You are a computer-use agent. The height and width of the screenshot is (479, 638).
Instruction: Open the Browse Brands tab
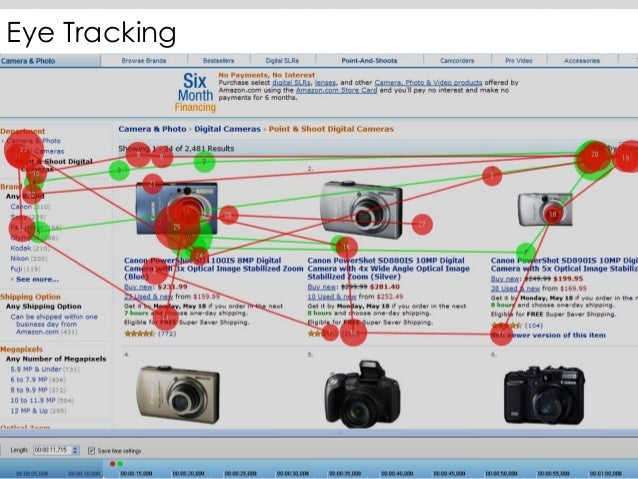(144, 61)
